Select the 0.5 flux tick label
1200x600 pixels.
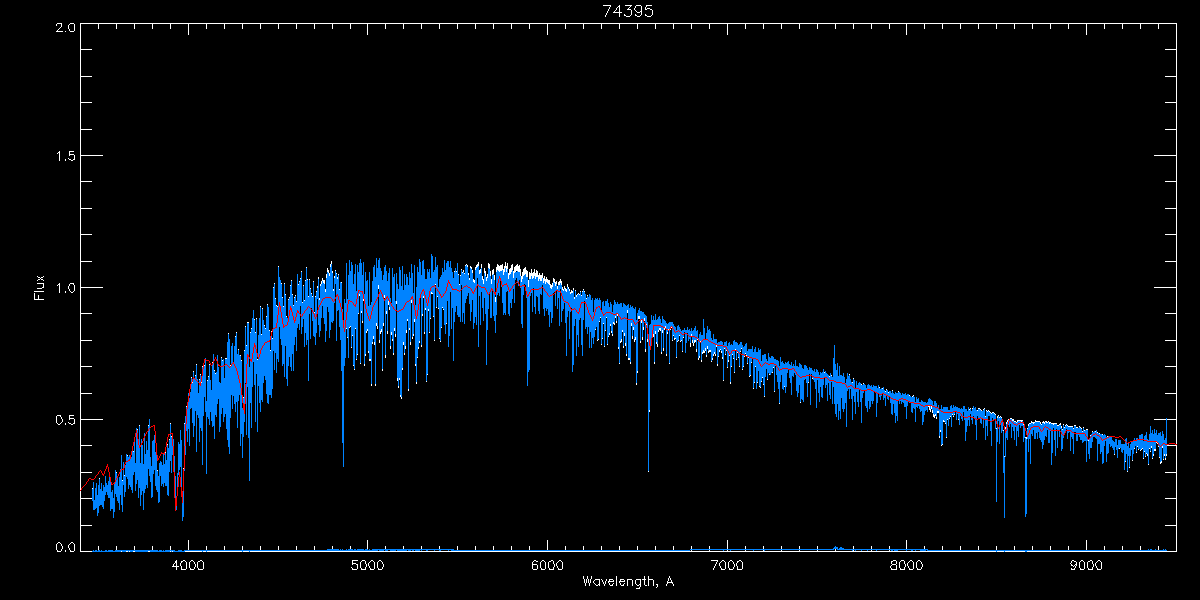(63, 419)
